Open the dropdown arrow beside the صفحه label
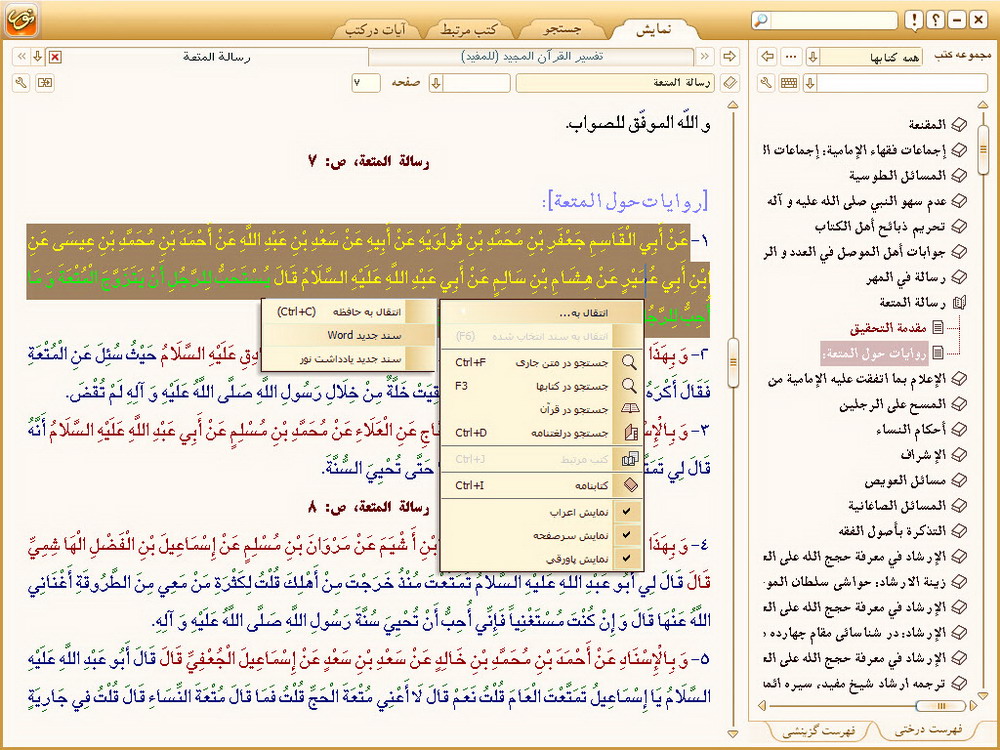This screenshot has height=750, width=1000. 436,83
